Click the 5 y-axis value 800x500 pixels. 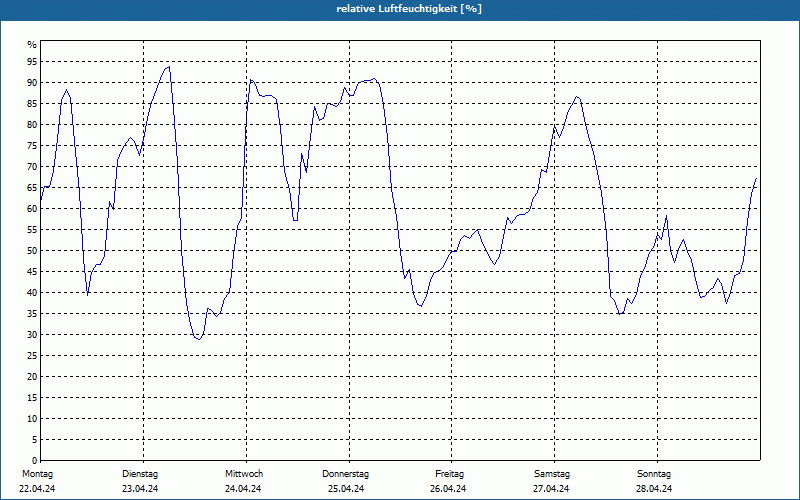tap(34, 440)
